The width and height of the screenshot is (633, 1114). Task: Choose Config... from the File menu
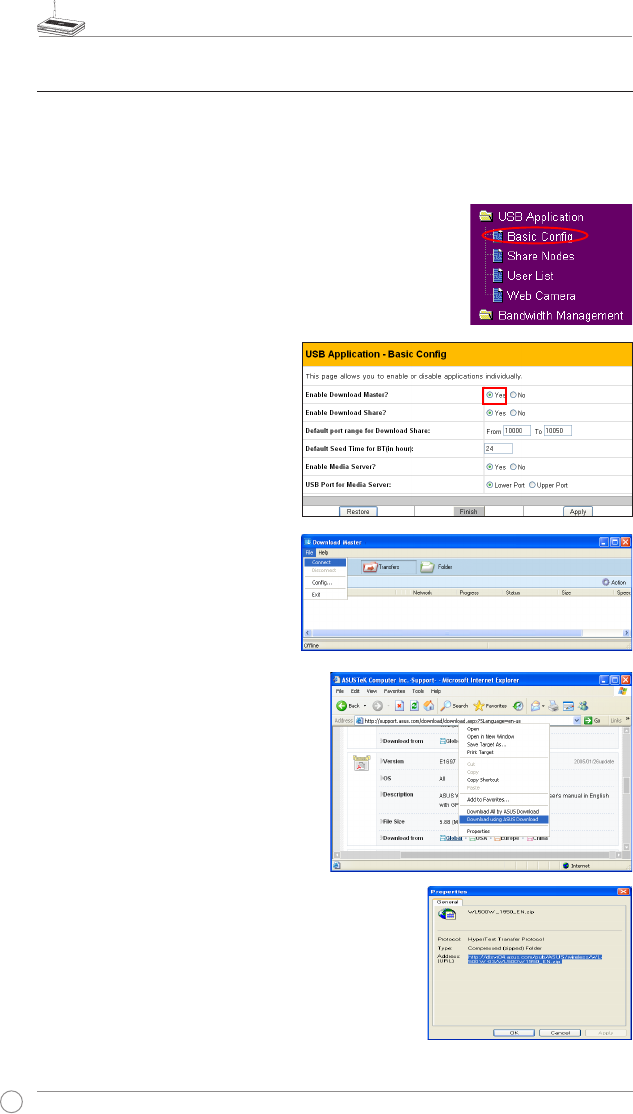click(325, 582)
